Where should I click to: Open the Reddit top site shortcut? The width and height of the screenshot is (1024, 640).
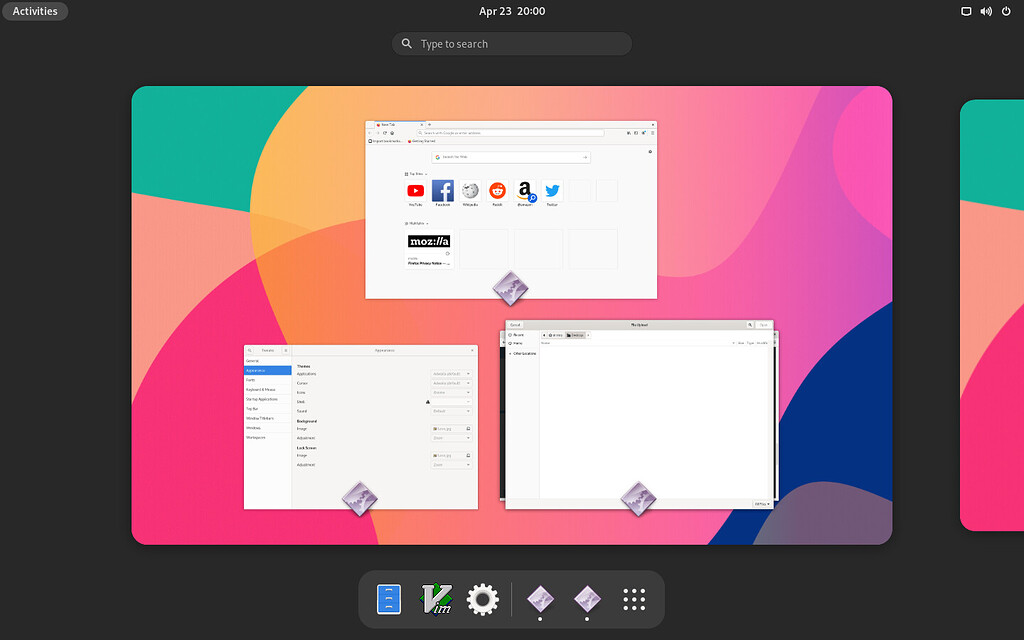499,190
